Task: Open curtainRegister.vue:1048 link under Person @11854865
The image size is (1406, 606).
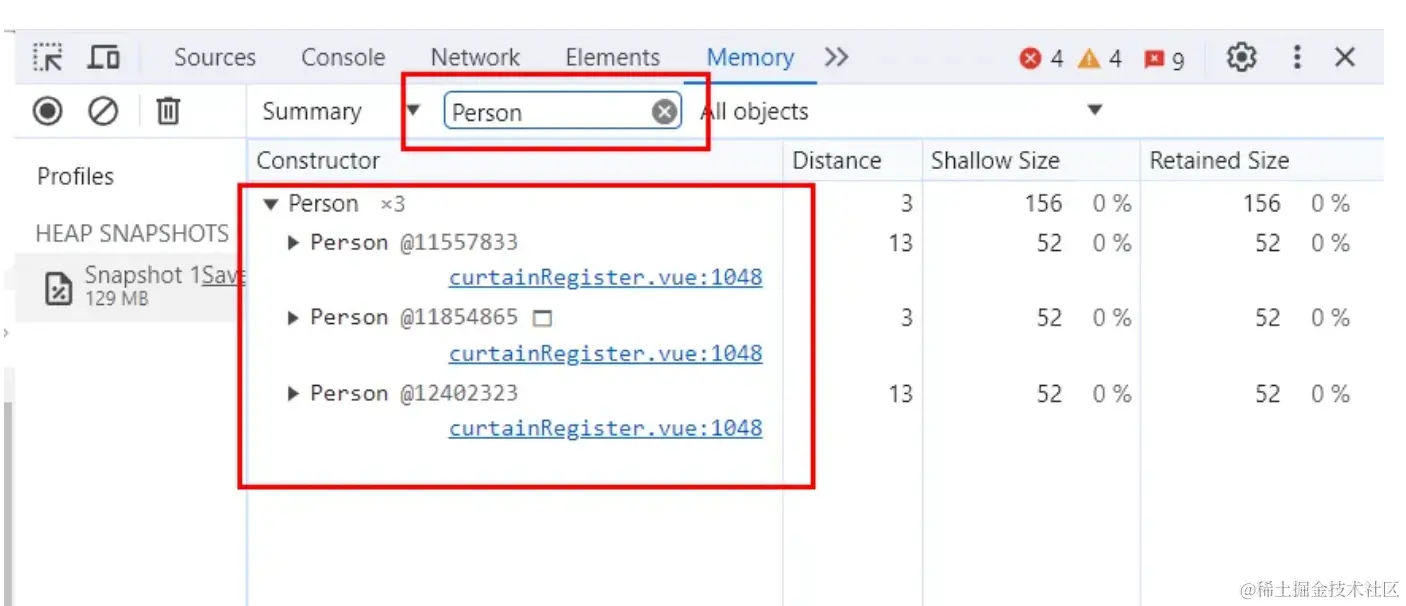Action: click(605, 353)
